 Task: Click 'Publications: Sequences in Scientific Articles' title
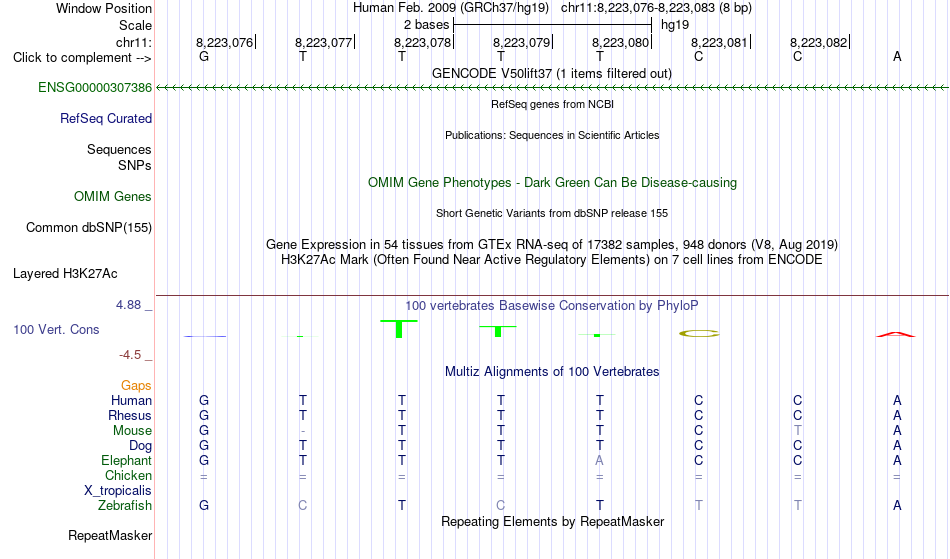coord(552,135)
